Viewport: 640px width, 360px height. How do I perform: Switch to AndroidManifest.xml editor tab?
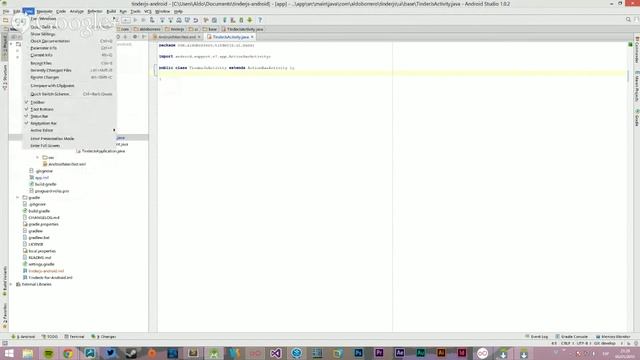click(x=176, y=37)
